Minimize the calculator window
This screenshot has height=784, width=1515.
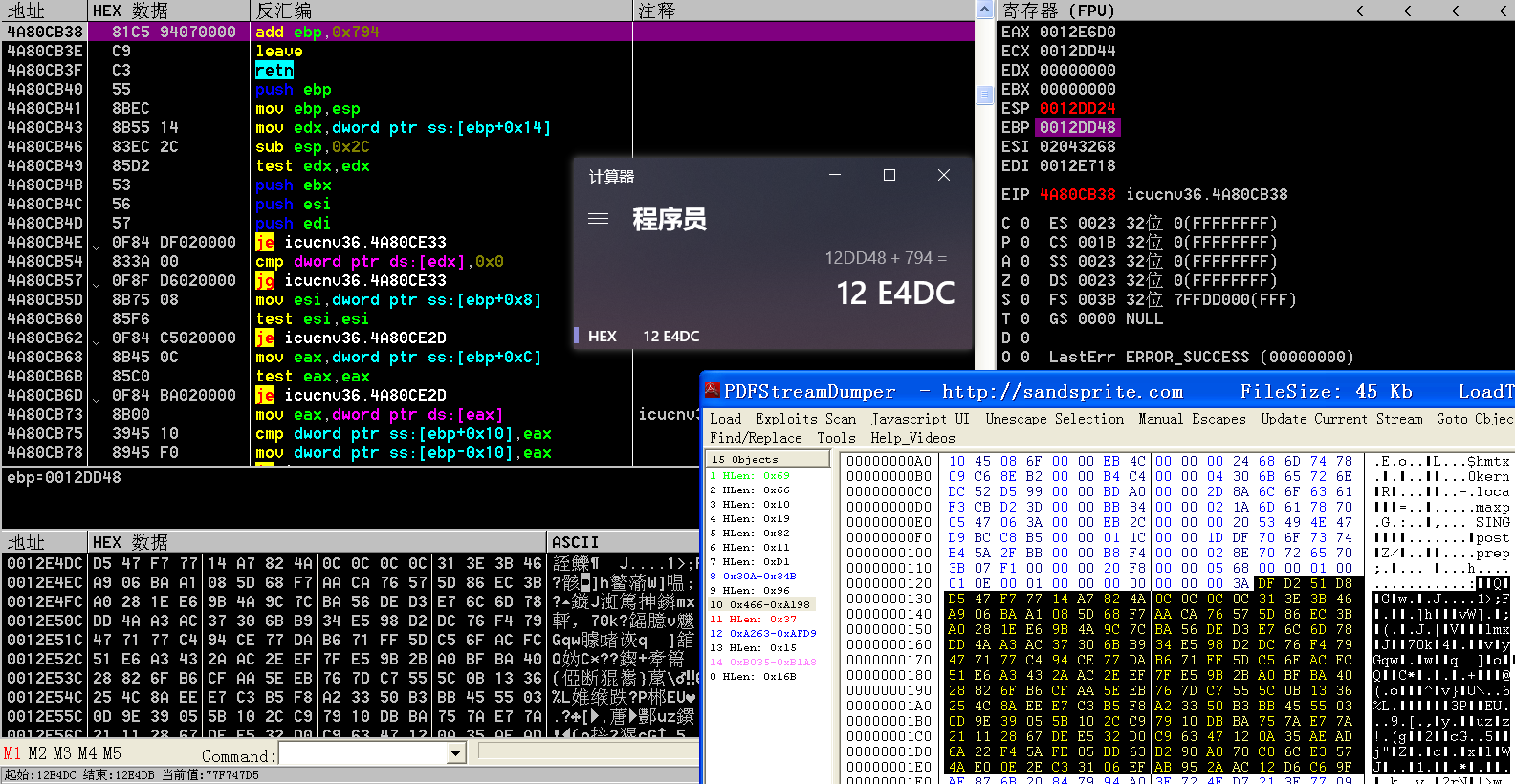(x=835, y=175)
